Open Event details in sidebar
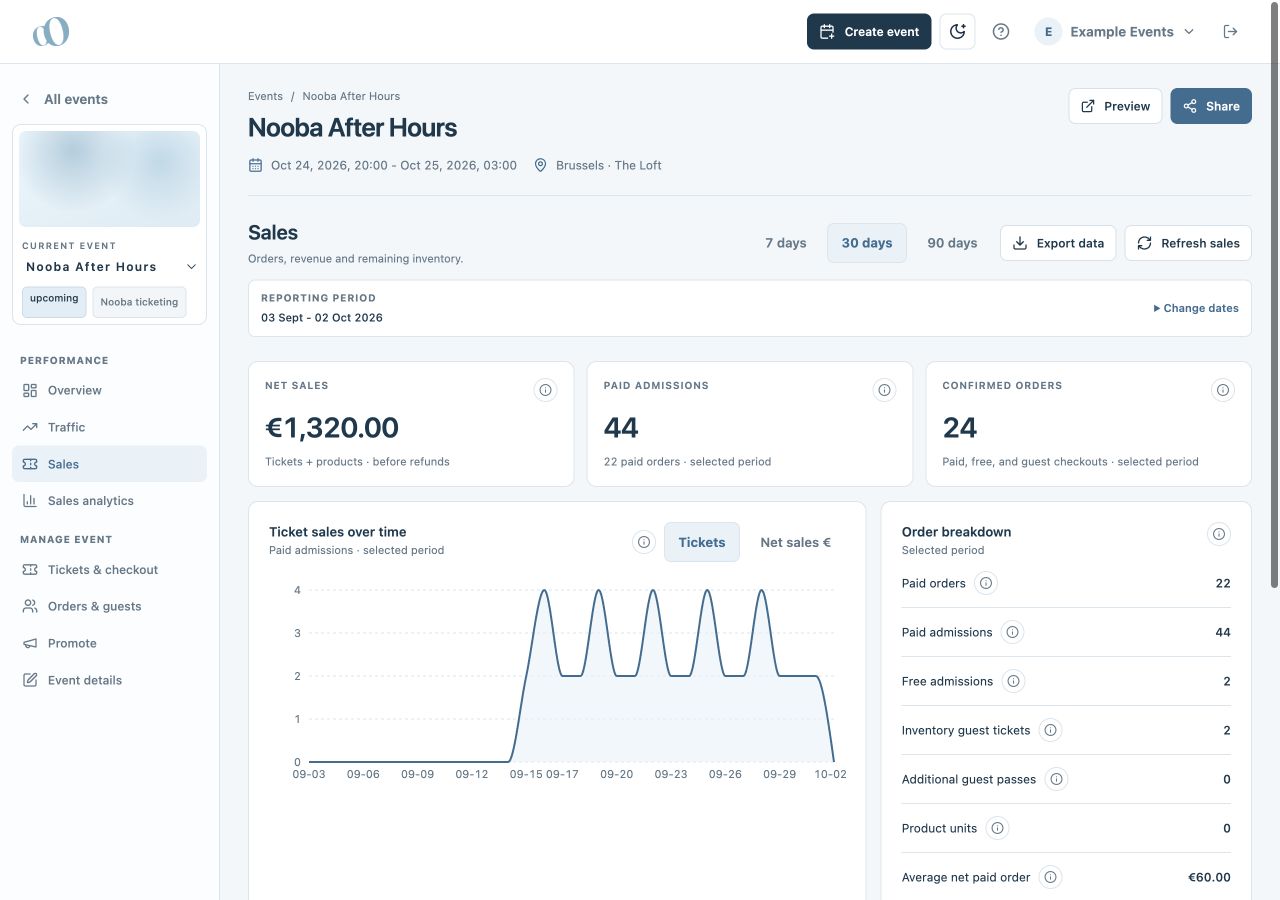This screenshot has height=900, width=1280. (109, 680)
